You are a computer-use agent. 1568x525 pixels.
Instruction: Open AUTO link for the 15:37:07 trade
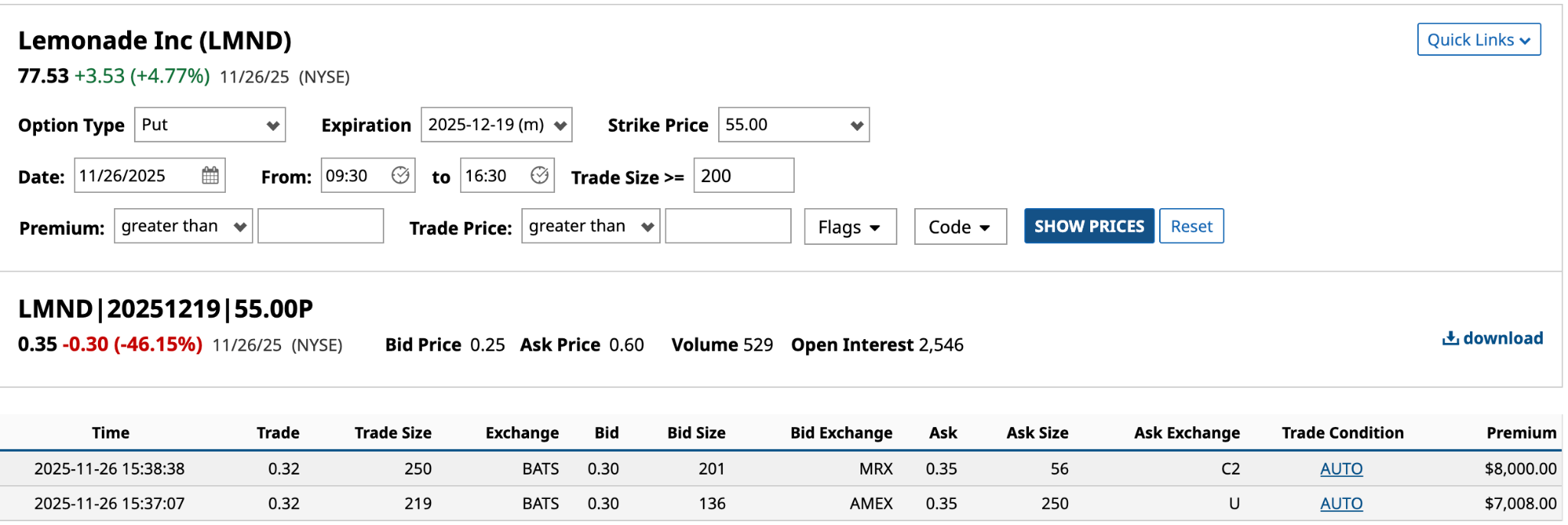1341,504
